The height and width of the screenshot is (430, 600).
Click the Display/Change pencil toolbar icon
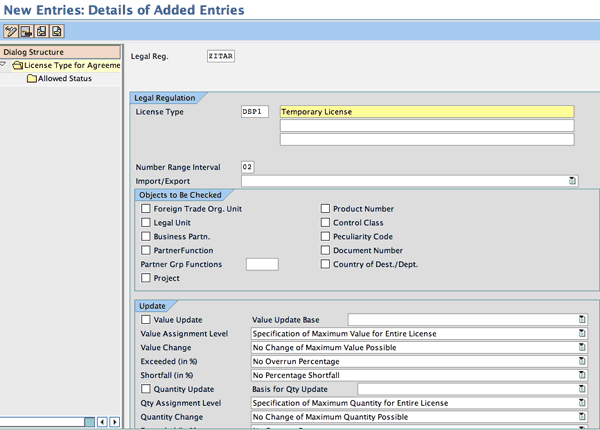coord(11,32)
